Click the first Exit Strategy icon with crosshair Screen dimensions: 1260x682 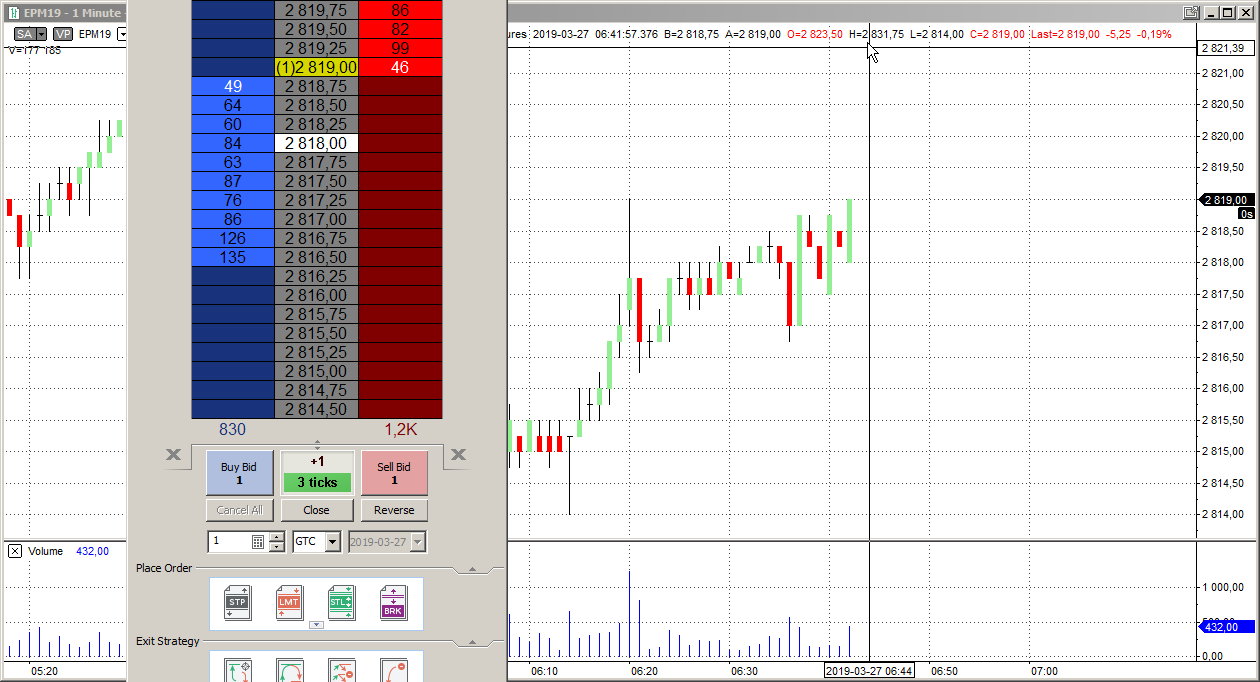(237, 670)
